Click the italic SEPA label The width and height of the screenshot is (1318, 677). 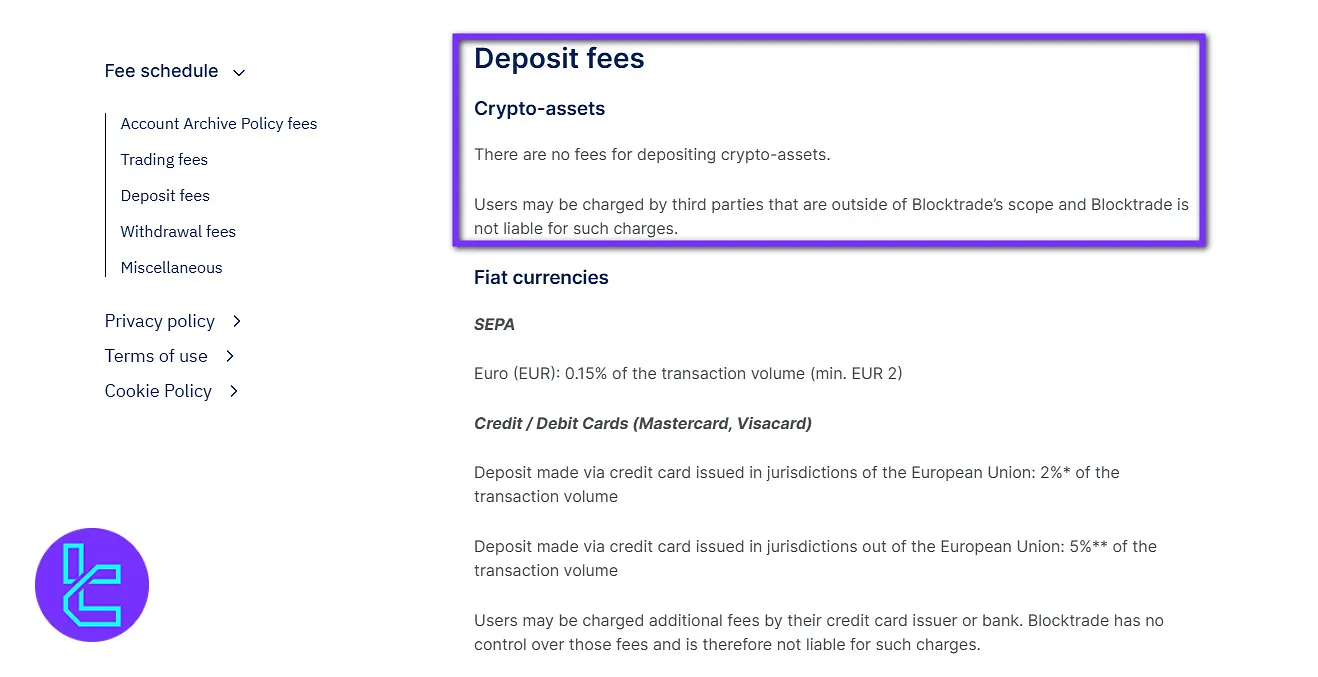point(494,325)
